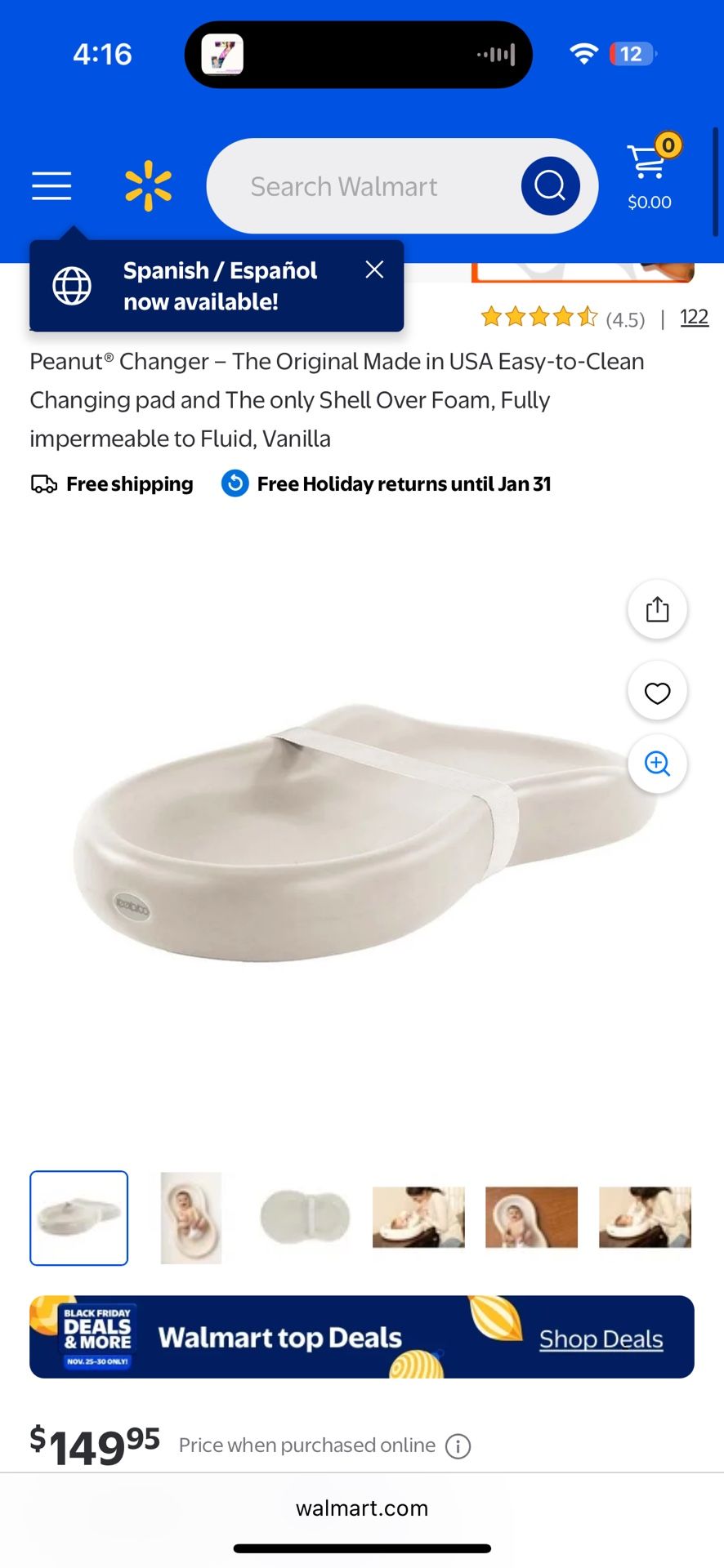Tap the globe language icon
The image size is (724, 1568).
pyautogui.click(x=72, y=286)
